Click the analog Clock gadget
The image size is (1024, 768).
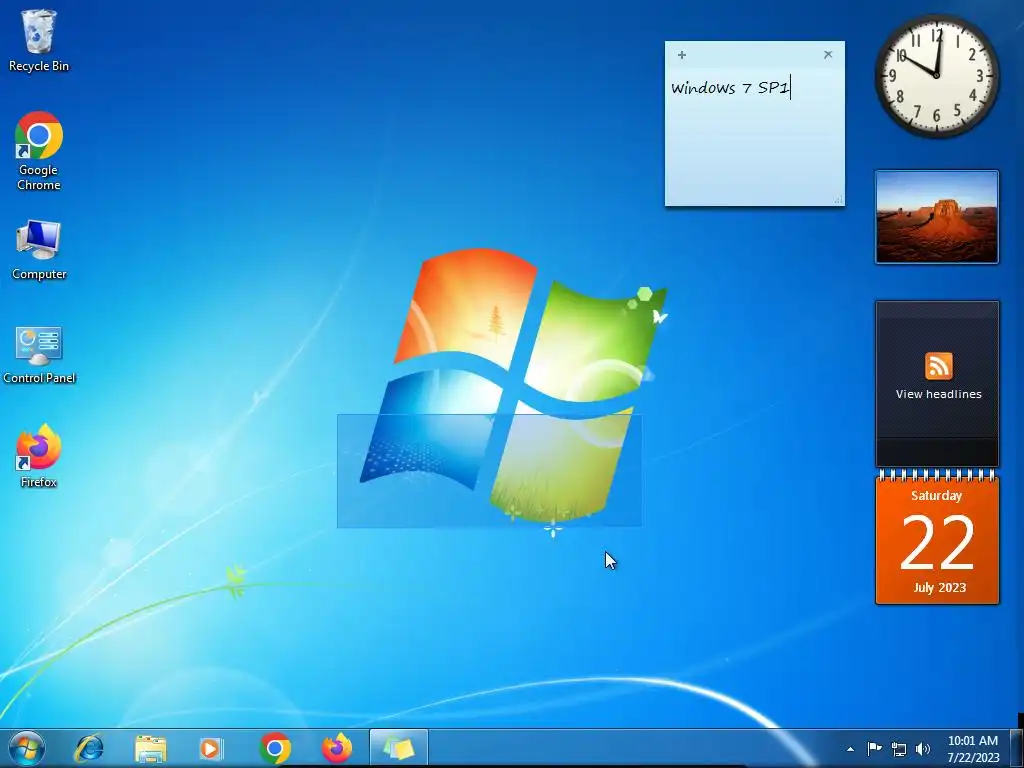pos(936,76)
